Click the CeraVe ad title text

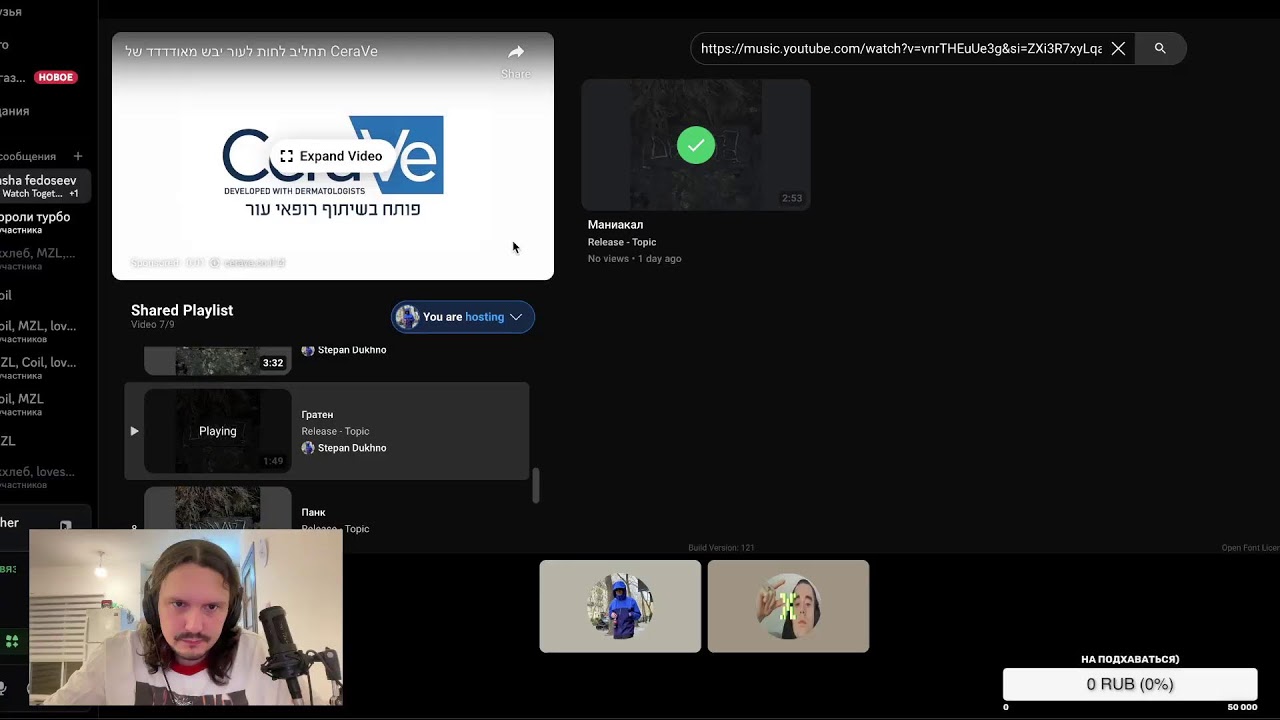(251, 51)
